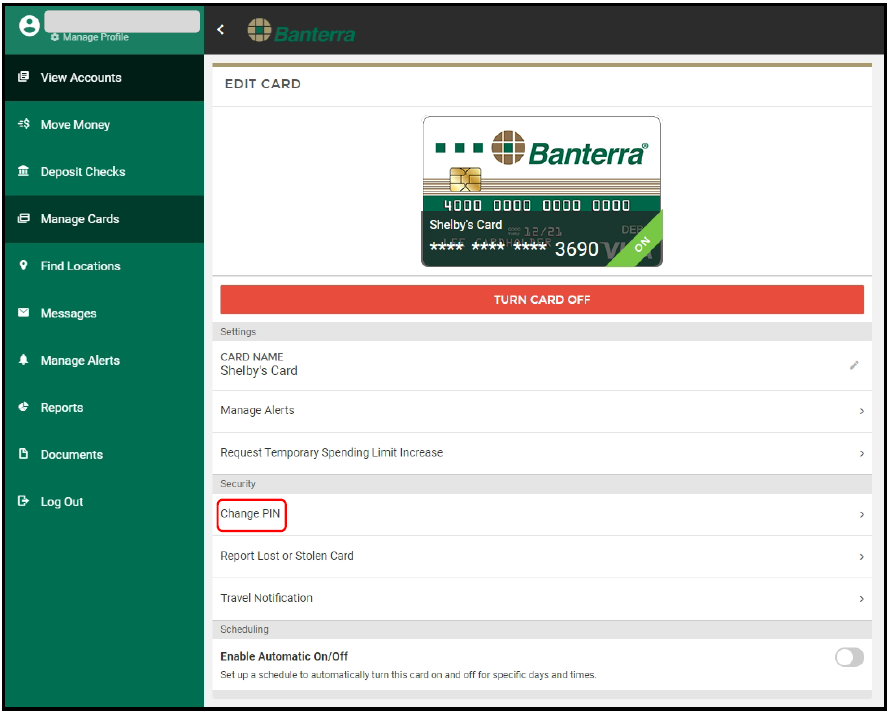Open View Accounts in the sidebar

tap(81, 78)
